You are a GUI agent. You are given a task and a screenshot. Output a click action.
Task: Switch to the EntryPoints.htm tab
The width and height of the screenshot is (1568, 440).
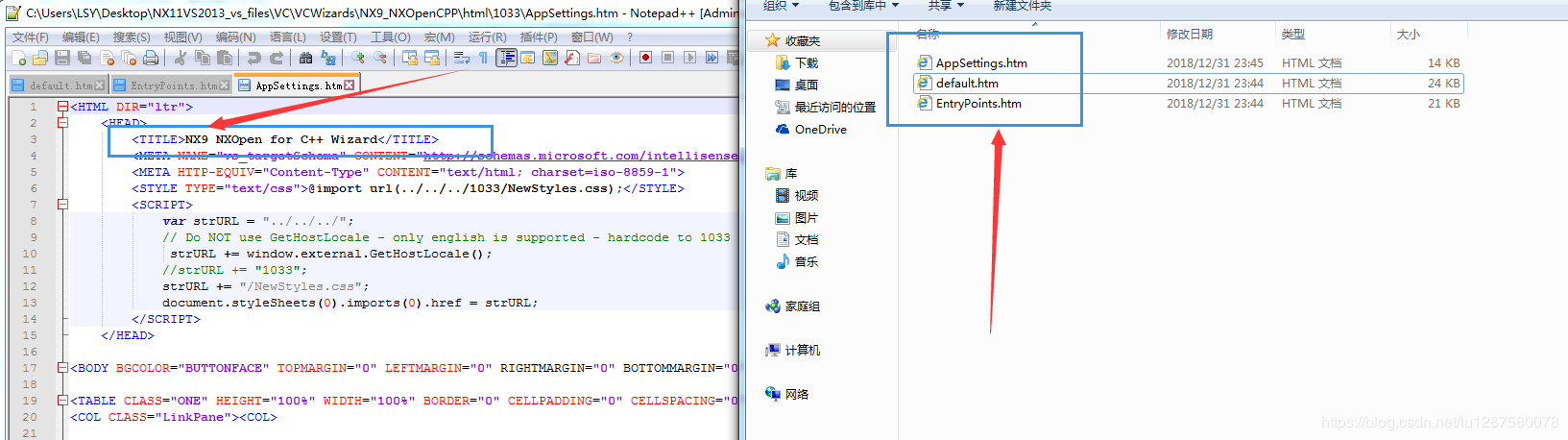point(171,86)
